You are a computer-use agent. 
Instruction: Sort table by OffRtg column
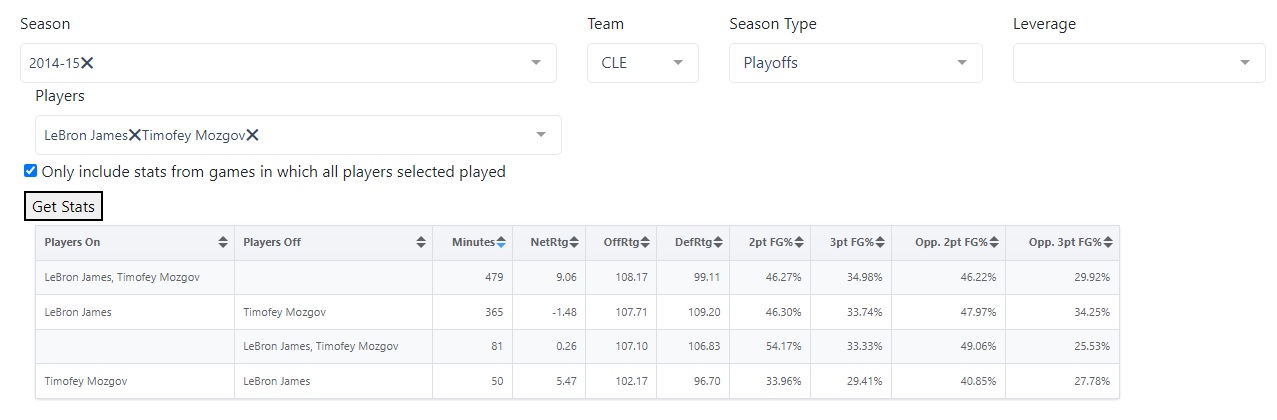click(x=646, y=243)
